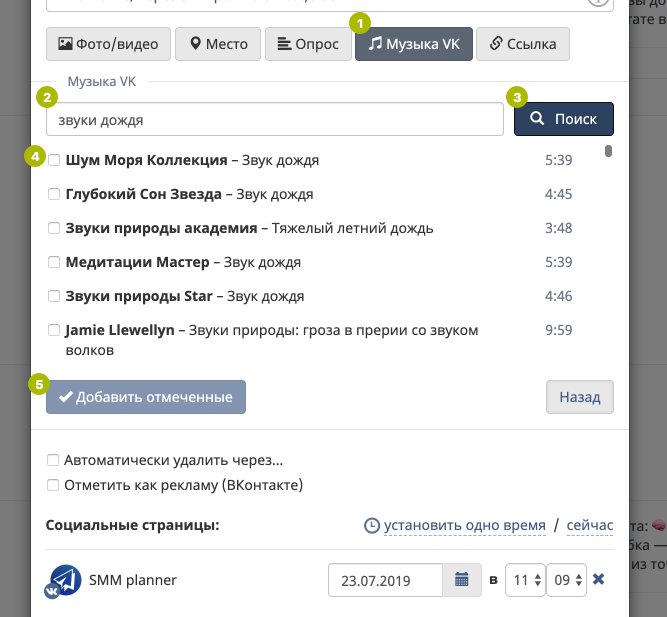Click the date field showing 23.07.2019

click(x=385, y=580)
